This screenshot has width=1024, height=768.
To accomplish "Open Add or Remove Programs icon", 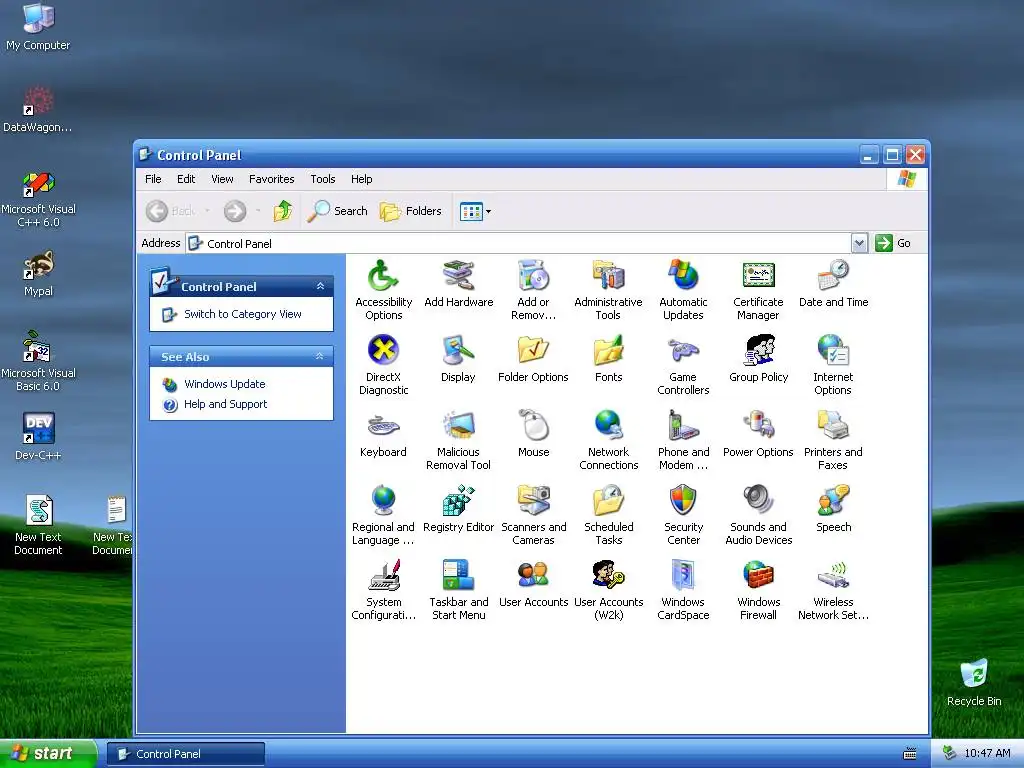I will [534, 290].
